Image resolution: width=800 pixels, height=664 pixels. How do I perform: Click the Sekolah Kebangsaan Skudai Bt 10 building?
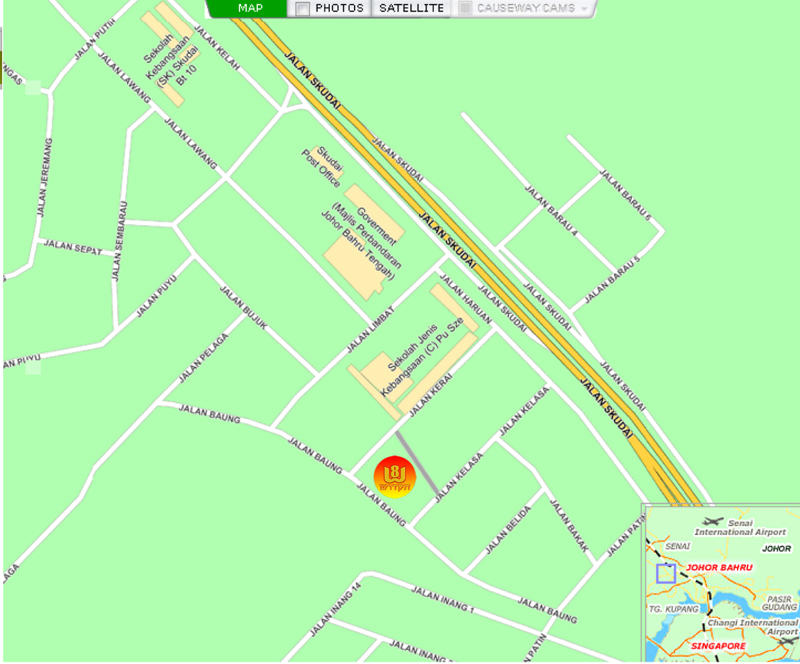point(170,54)
